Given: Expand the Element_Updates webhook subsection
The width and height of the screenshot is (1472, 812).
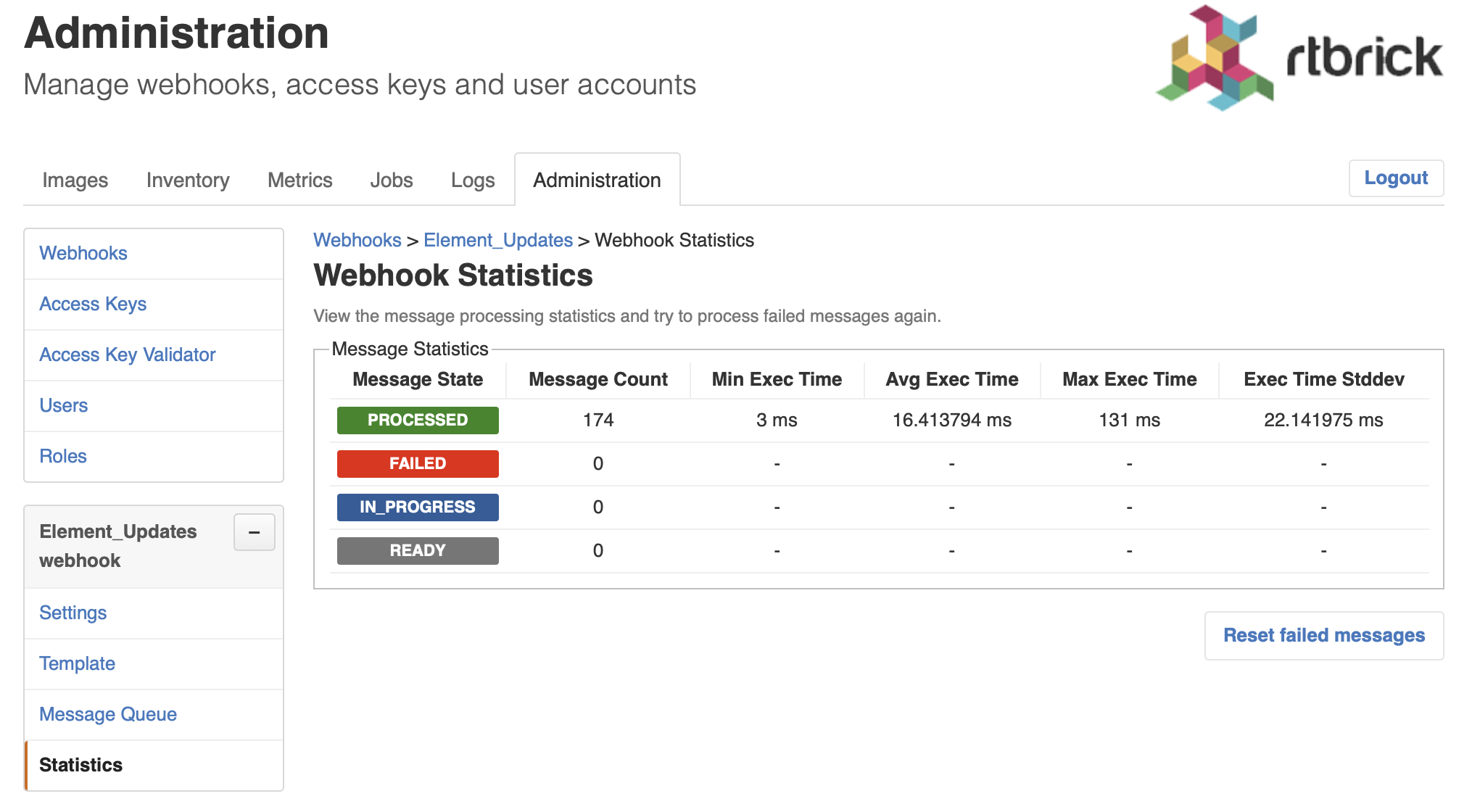Looking at the screenshot, I should point(253,531).
